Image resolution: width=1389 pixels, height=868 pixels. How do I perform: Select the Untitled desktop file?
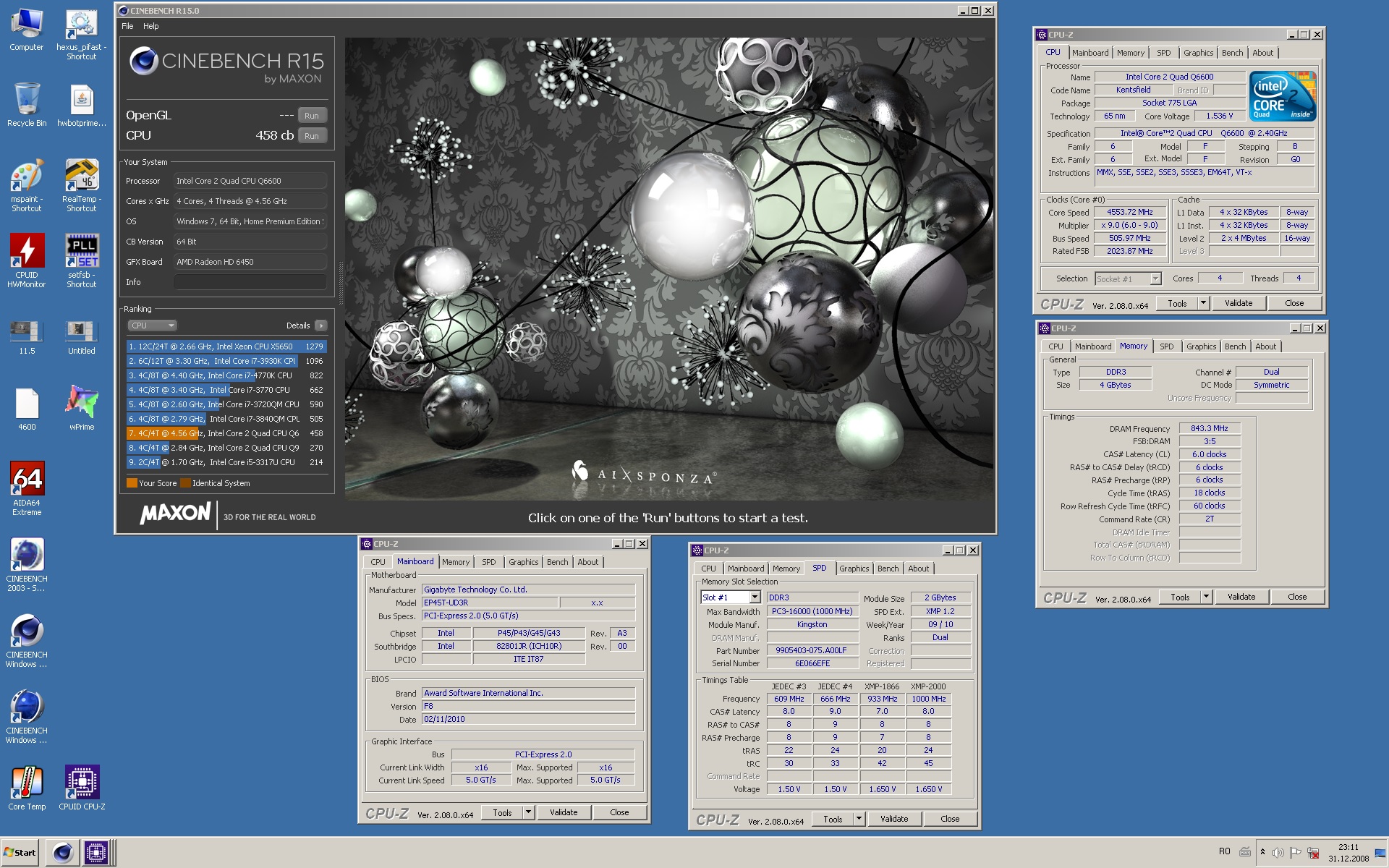tap(82, 337)
